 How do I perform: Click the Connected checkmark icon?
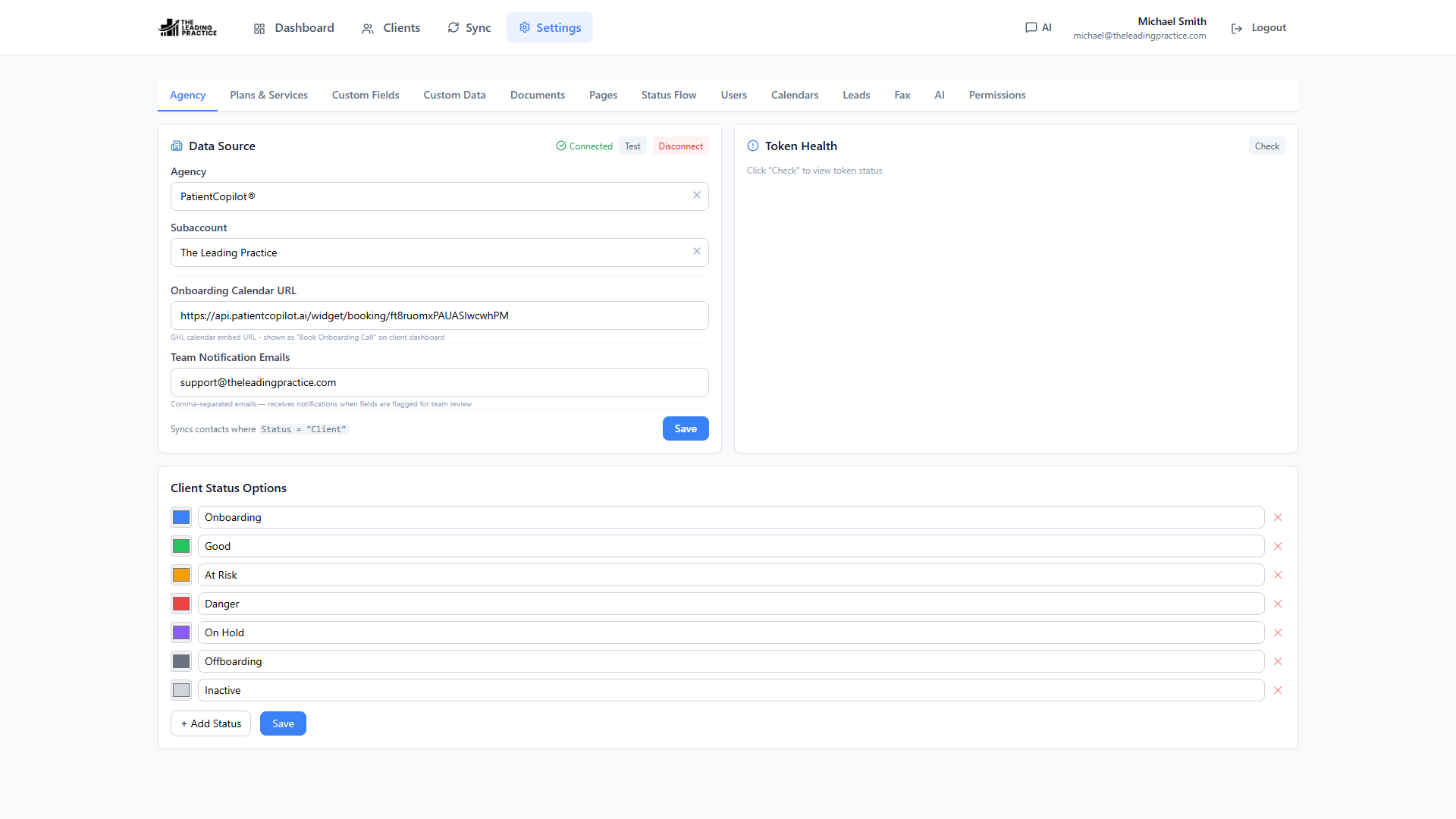click(x=561, y=146)
